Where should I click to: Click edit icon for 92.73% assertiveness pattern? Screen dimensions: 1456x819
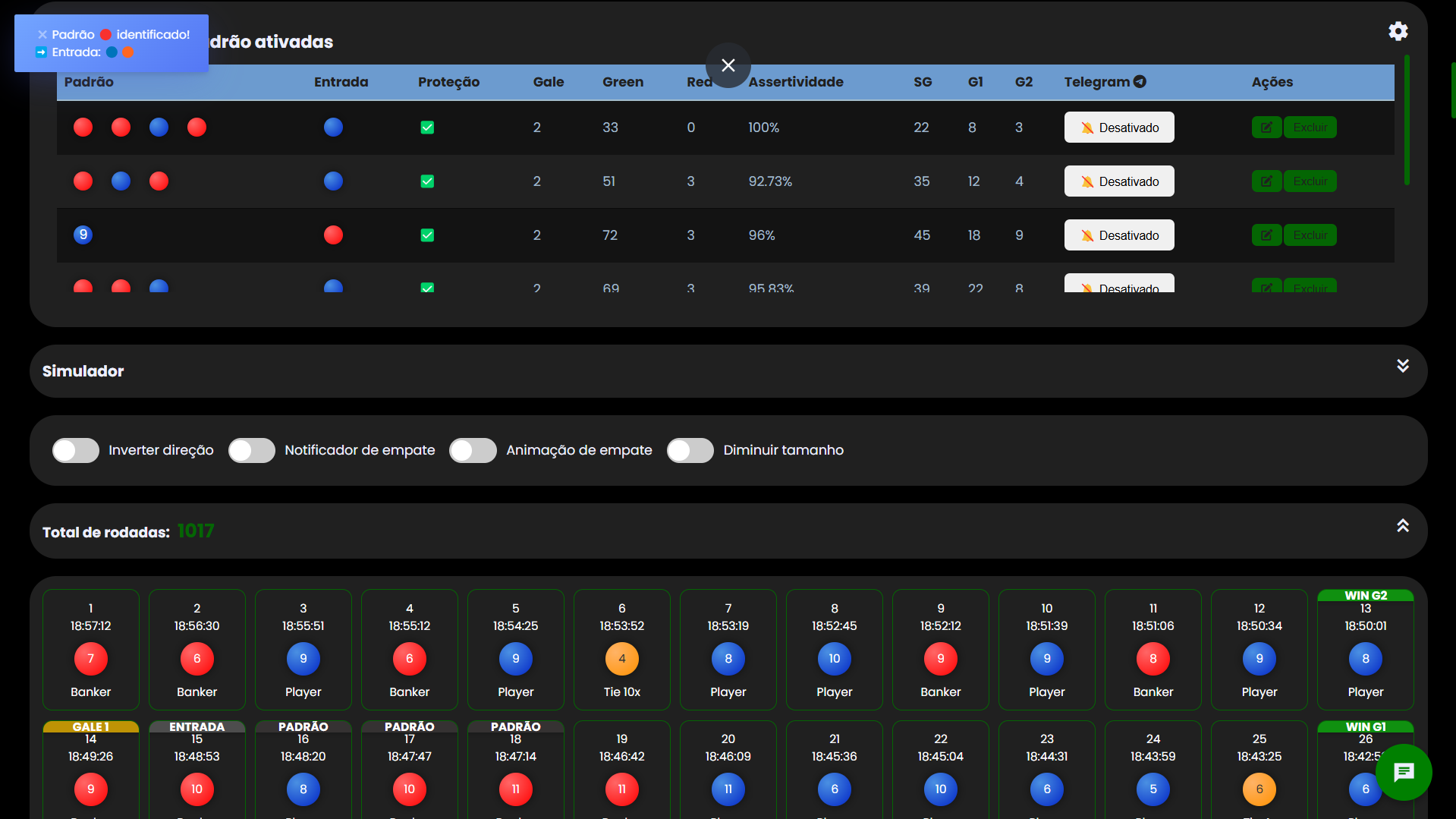(1266, 181)
